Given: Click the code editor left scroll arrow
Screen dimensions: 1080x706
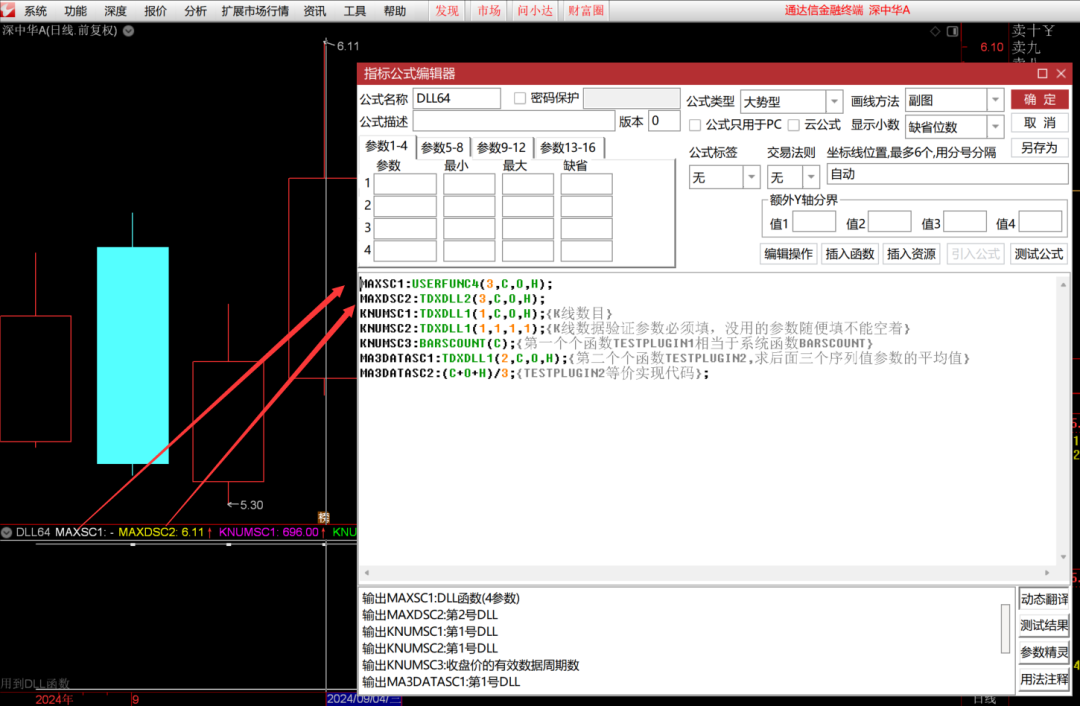Looking at the screenshot, I should [366, 572].
